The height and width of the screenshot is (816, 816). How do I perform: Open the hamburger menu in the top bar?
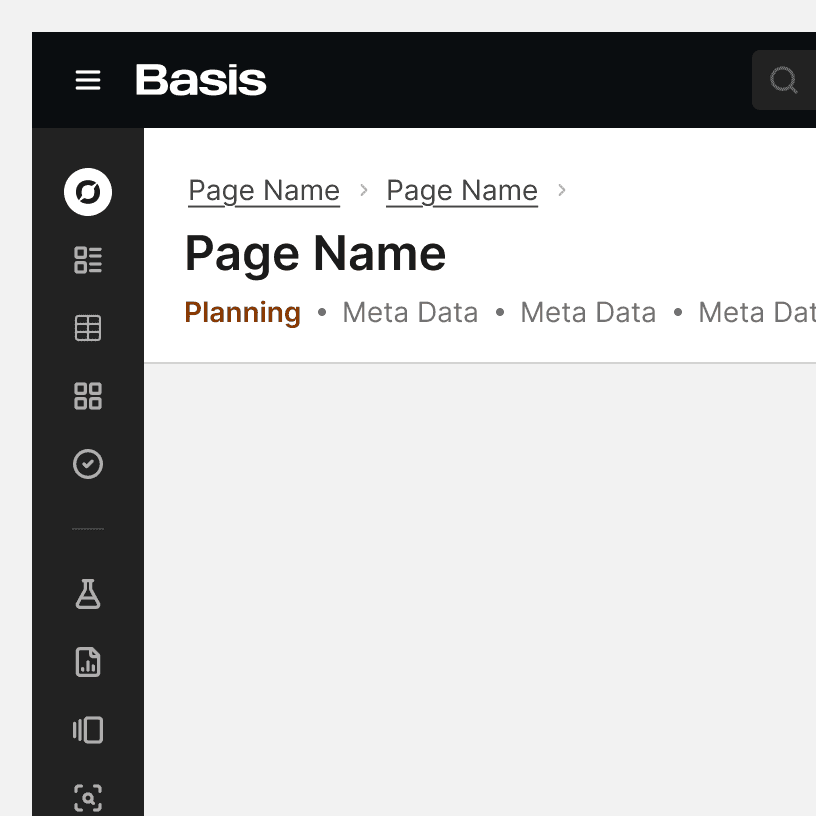click(x=88, y=80)
